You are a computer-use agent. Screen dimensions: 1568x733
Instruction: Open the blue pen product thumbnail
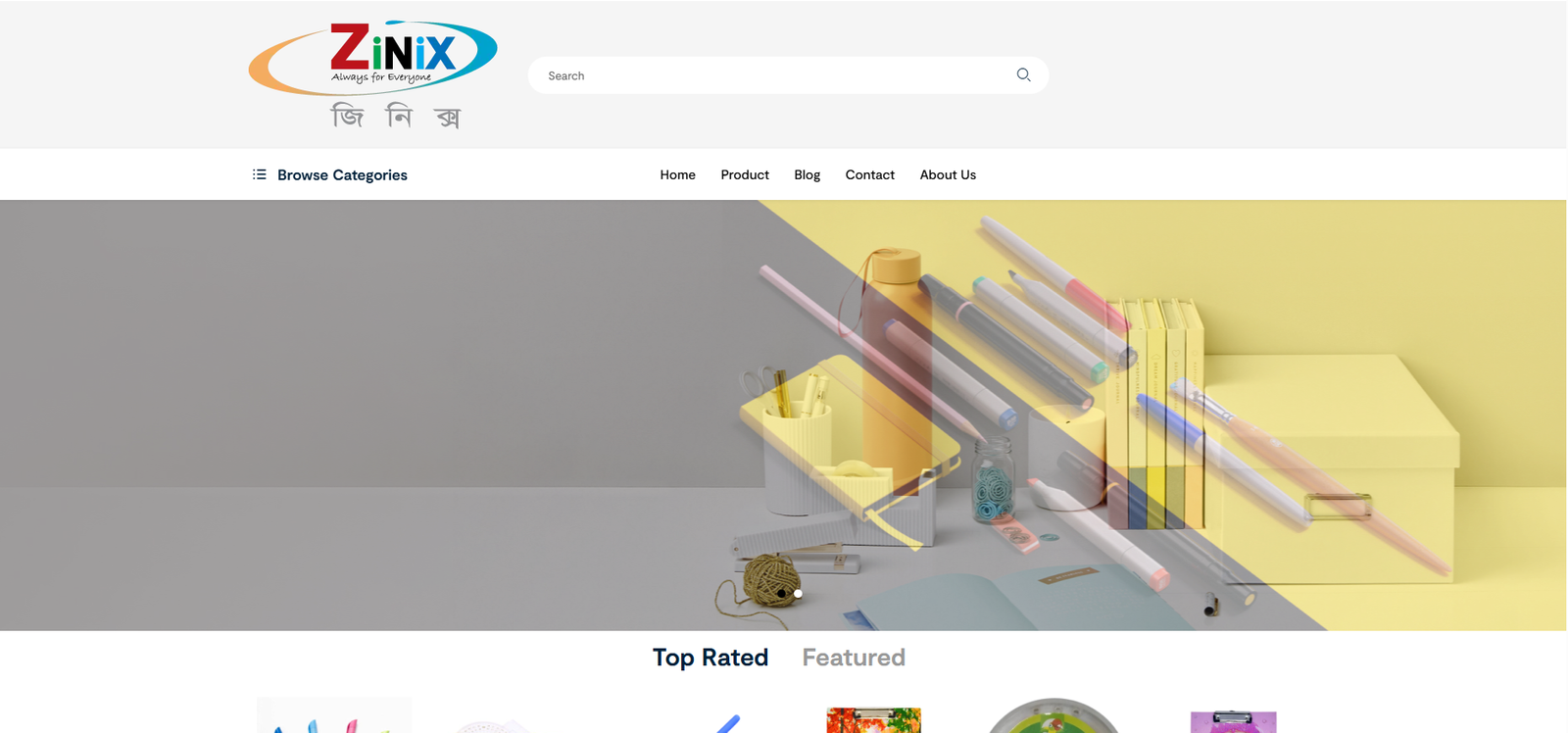coord(727,724)
